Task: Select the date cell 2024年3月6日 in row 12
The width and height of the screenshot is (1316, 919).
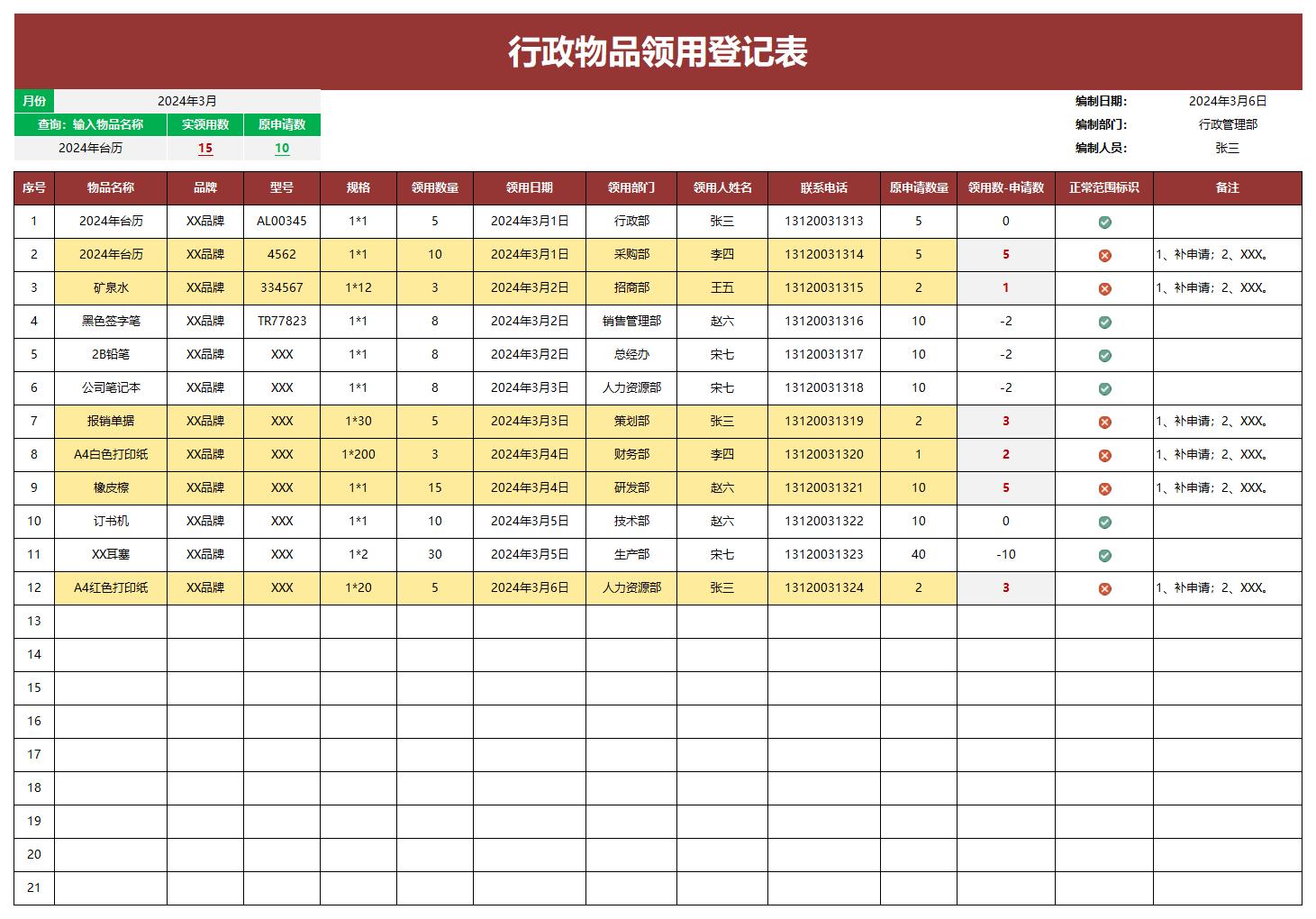Action: coord(530,587)
